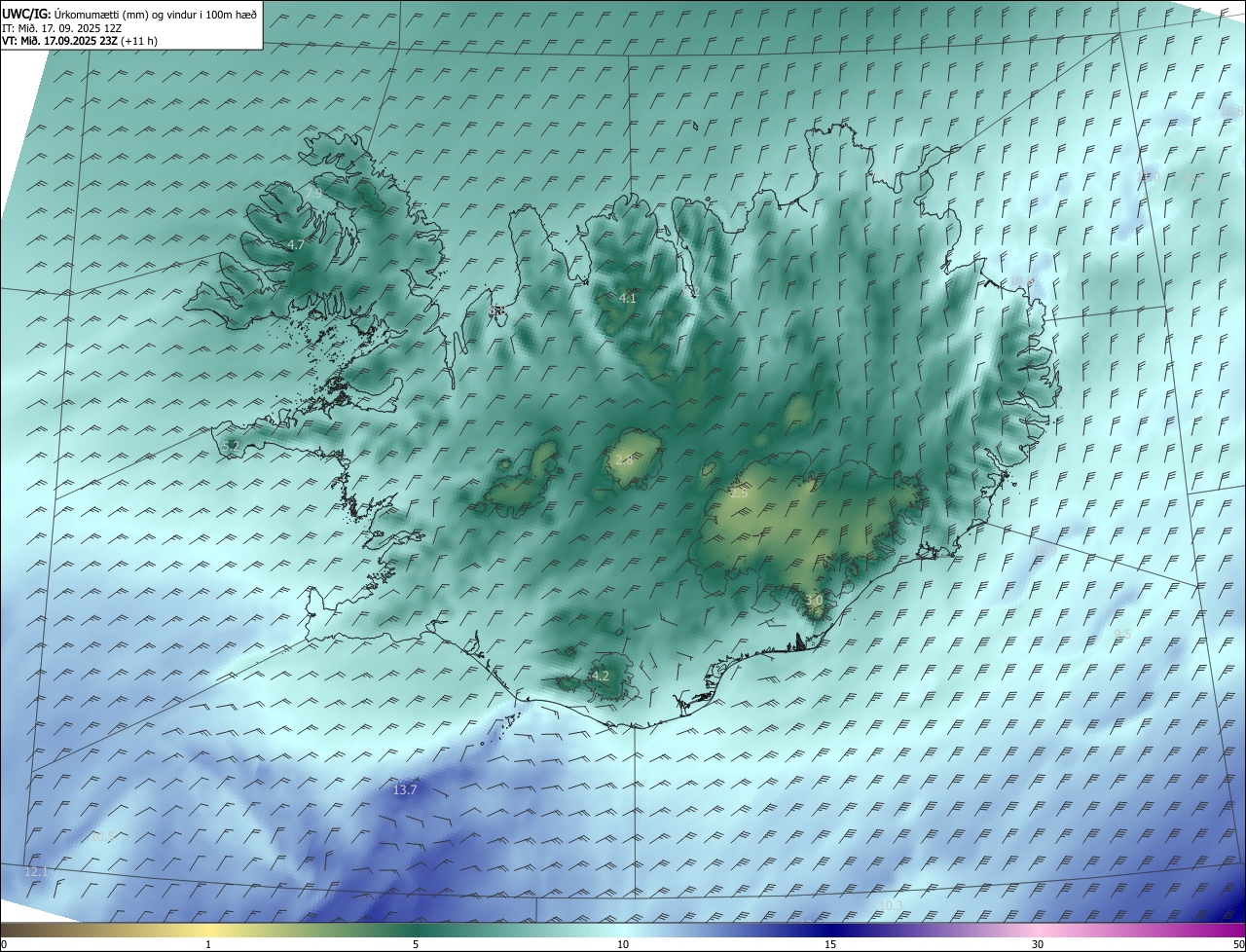Image resolution: width=1246 pixels, height=952 pixels.
Task: Click the 'UWC/IG:' label in the header box
Action: 26,15
